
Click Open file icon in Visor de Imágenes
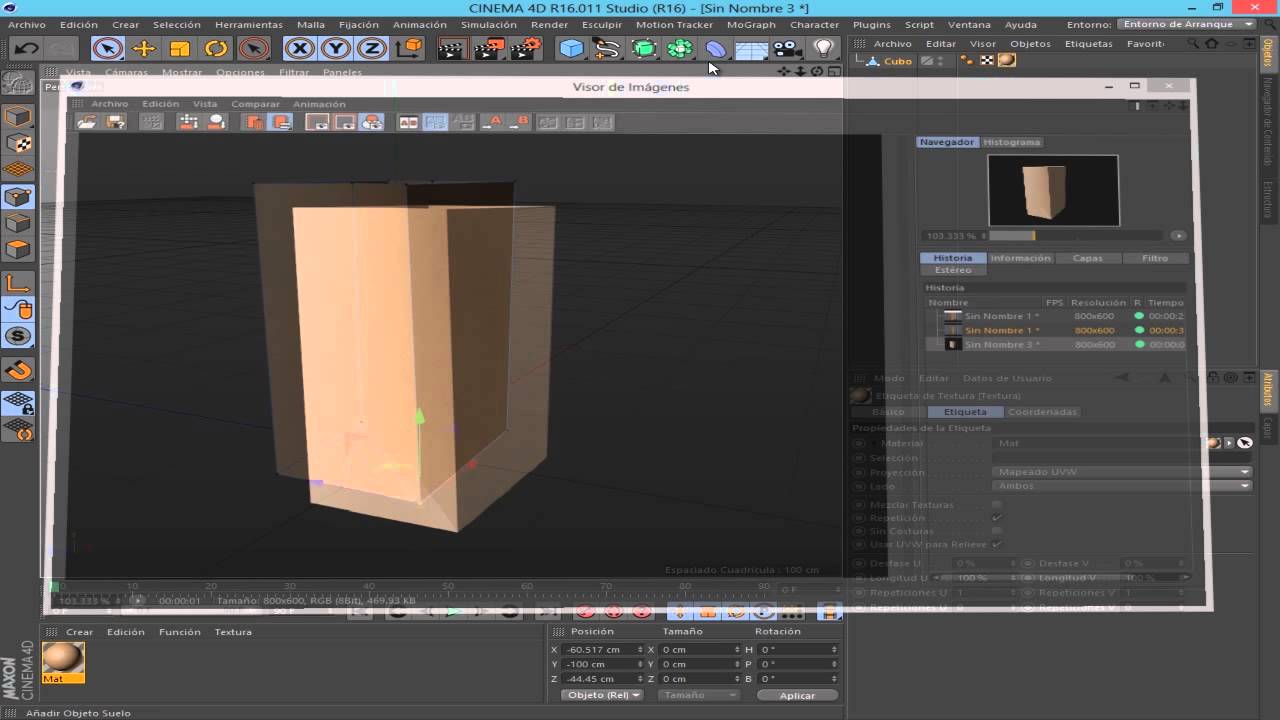[87, 122]
